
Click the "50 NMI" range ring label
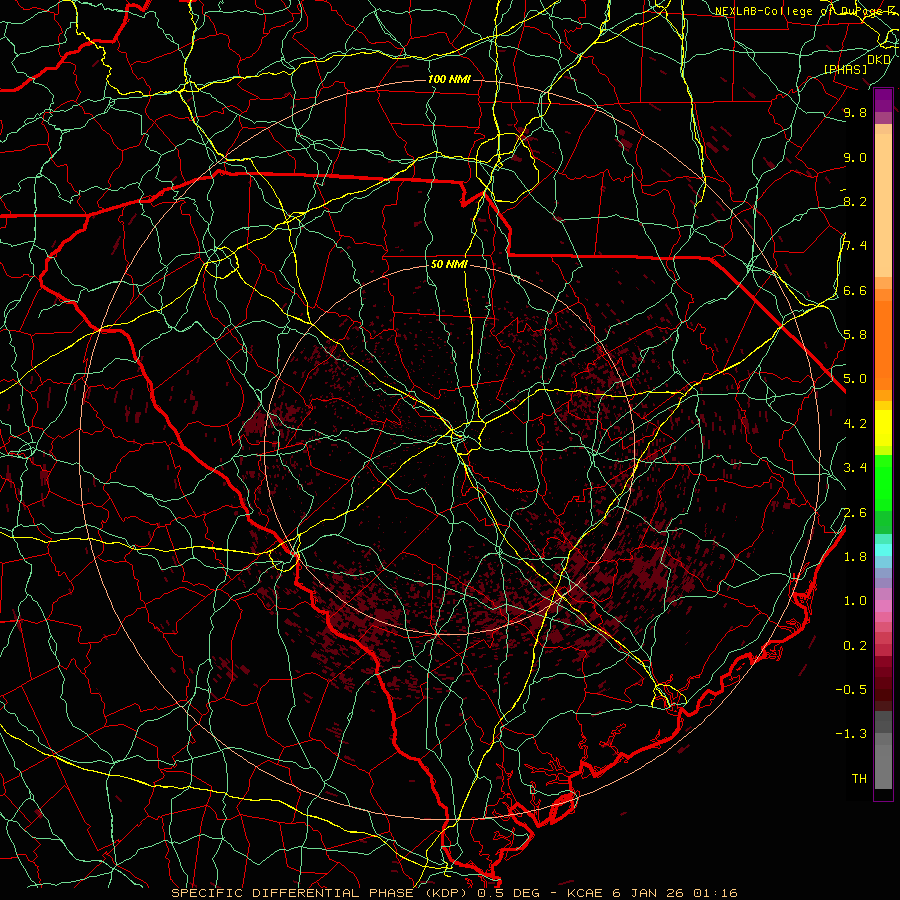(449, 265)
